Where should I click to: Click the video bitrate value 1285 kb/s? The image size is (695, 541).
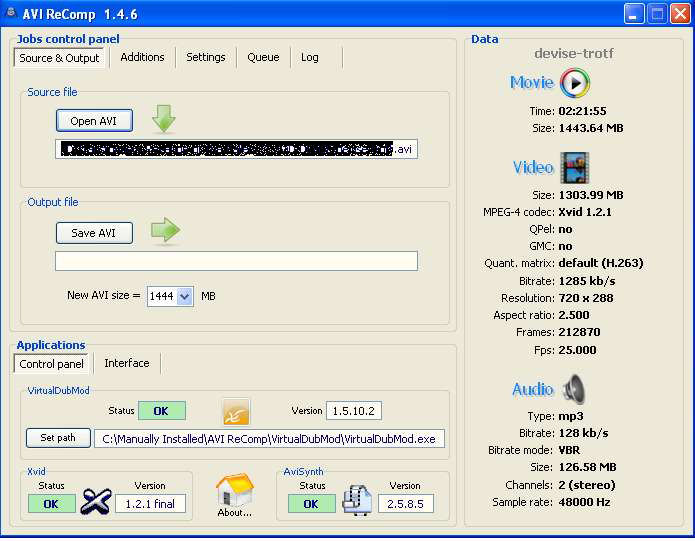[x=587, y=281]
